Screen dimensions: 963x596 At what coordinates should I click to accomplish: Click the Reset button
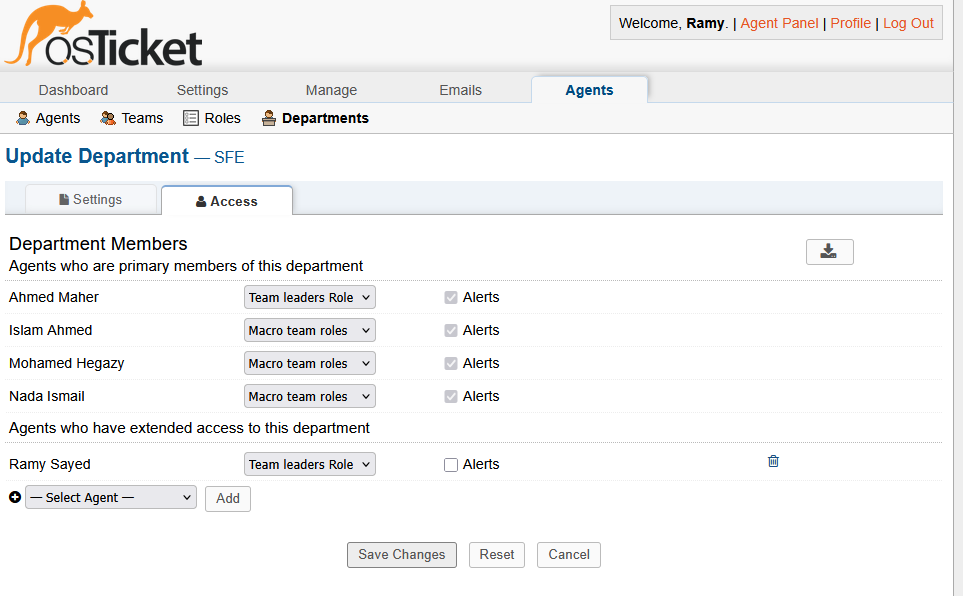click(497, 554)
